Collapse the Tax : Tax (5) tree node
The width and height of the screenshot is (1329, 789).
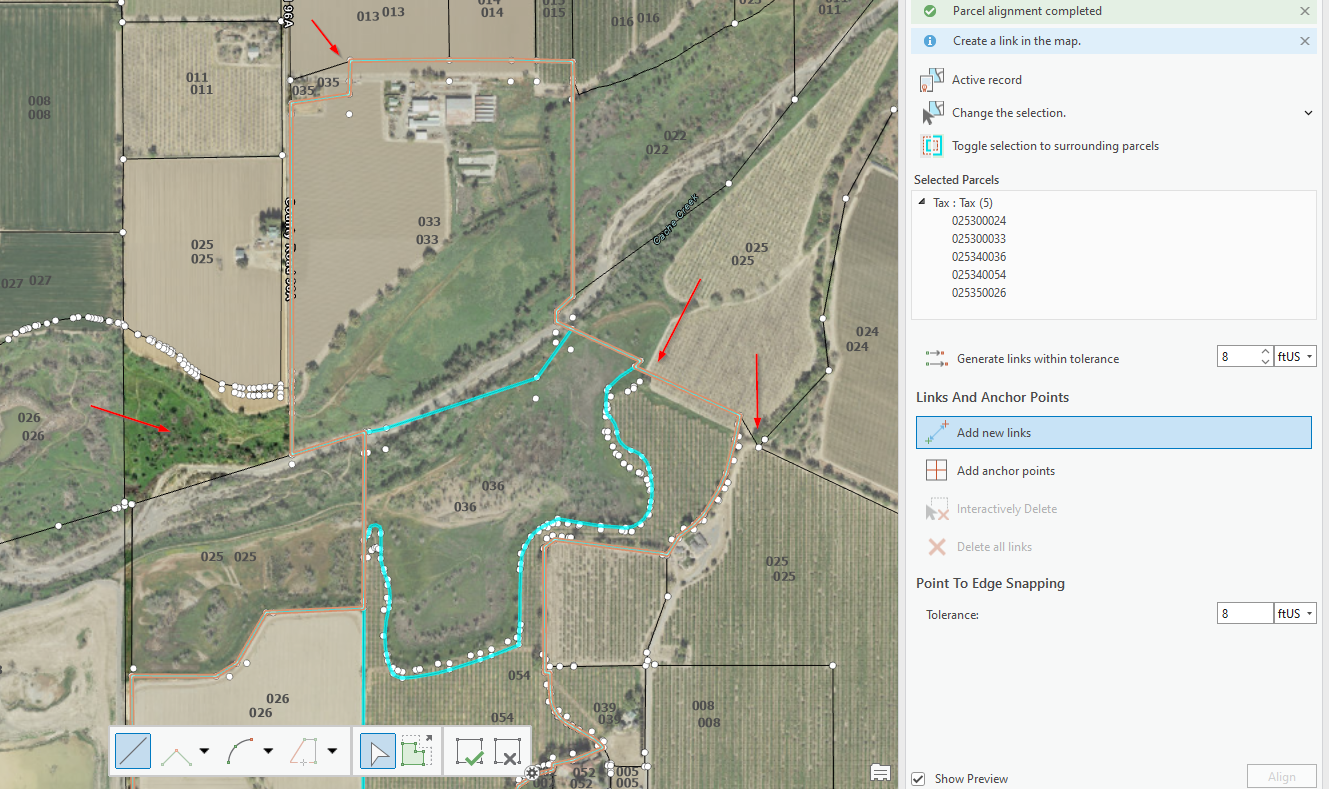(921, 202)
